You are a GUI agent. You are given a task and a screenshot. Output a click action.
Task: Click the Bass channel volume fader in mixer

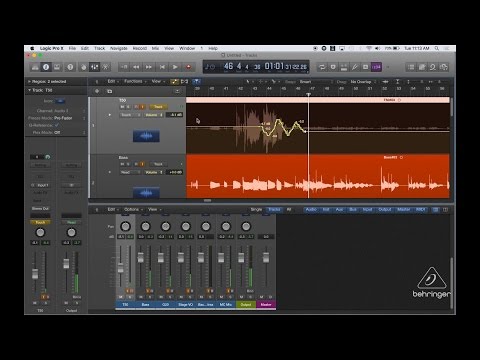[141, 257]
